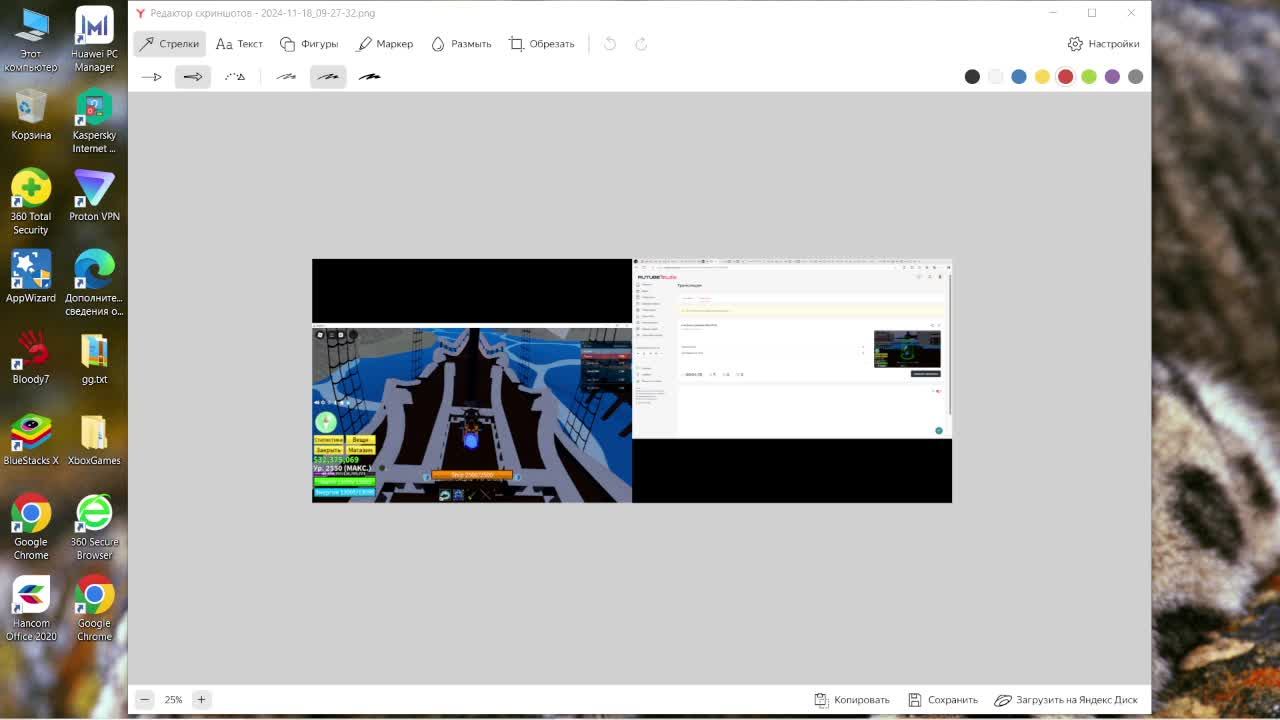Open Proton VPN desktop icon
The width and height of the screenshot is (1280, 720).
[94, 195]
